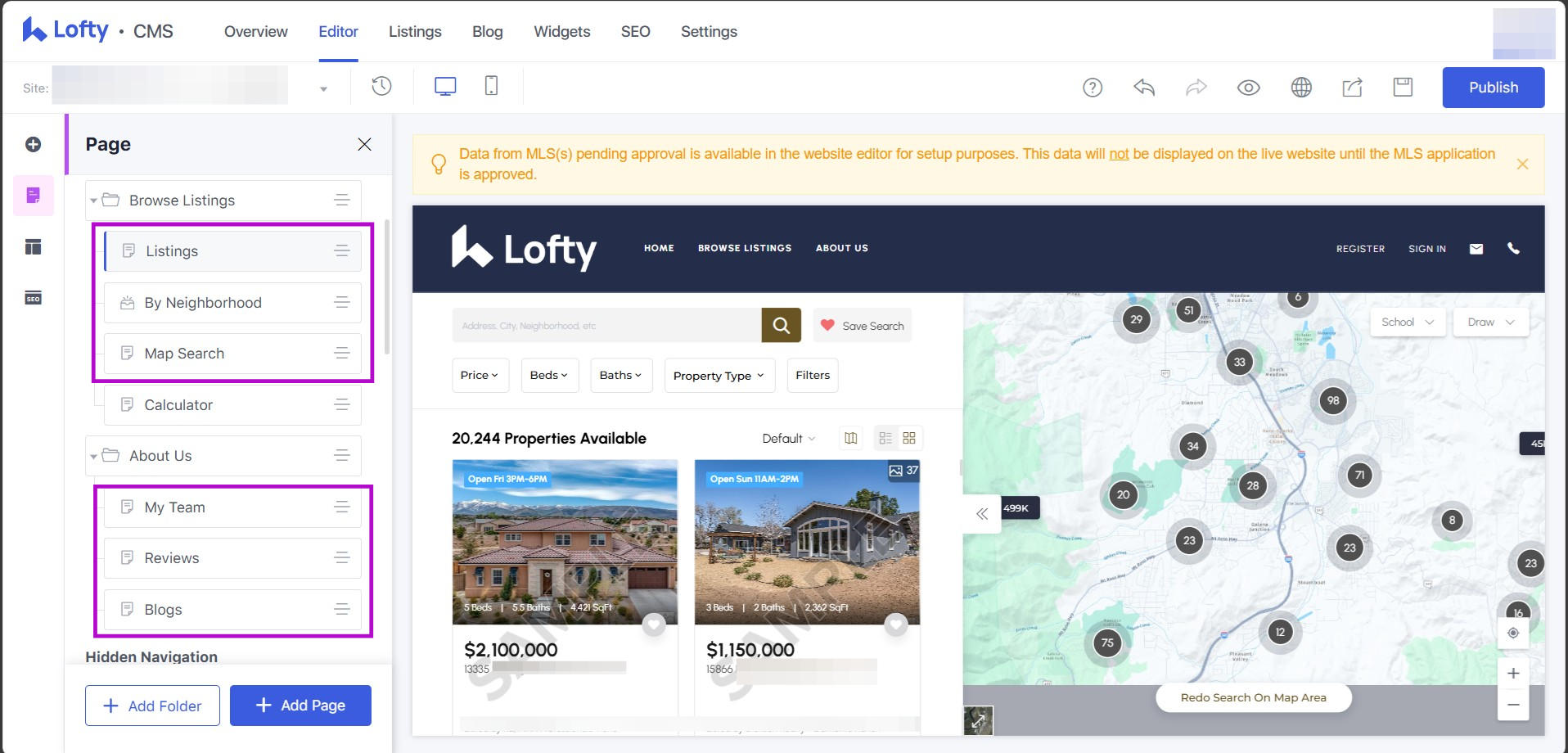Open the Price filter dropdown

tap(480, 376)
